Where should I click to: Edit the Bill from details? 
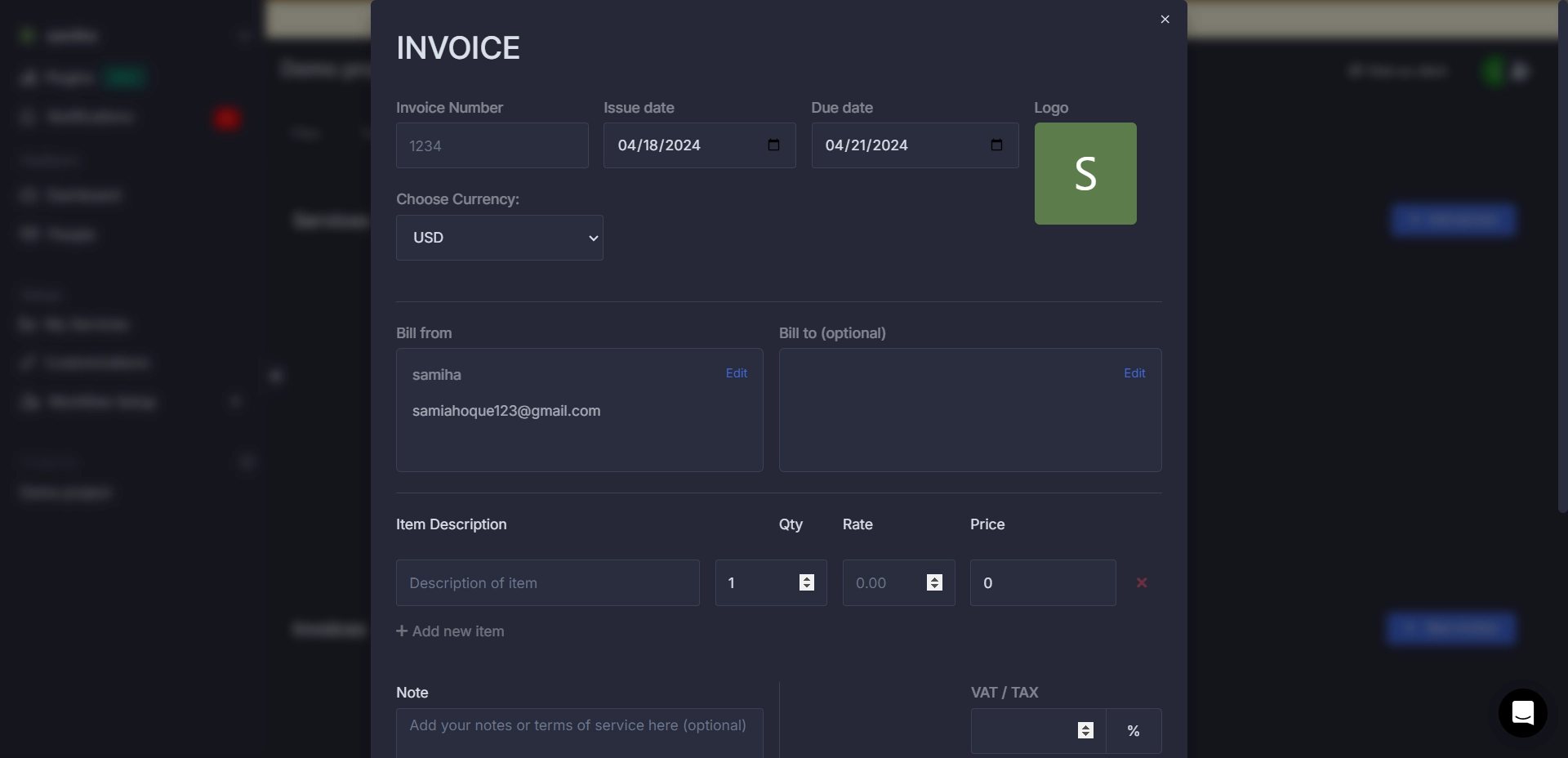tap(736, 373)
